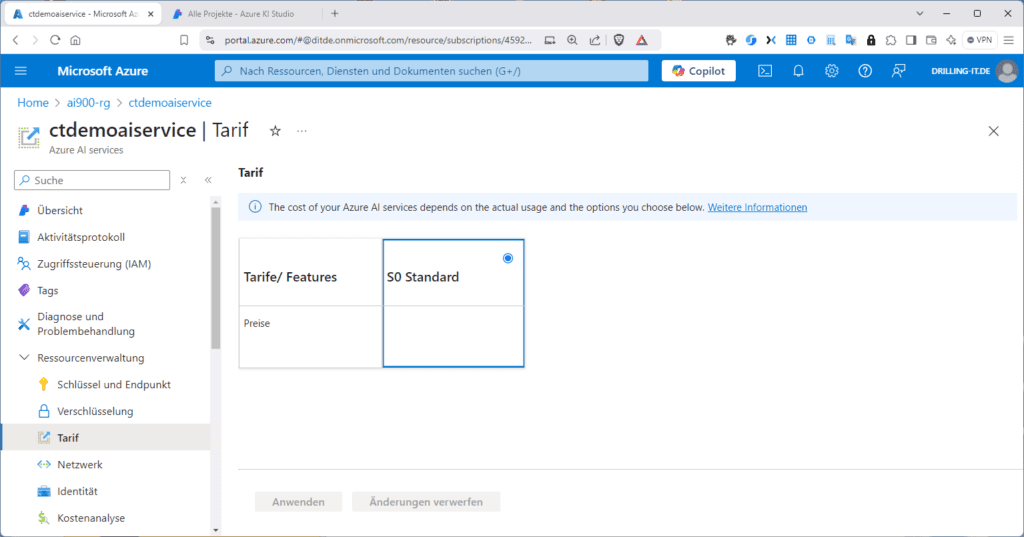
Task: Reload the browser page
Action: coord(56,40)
